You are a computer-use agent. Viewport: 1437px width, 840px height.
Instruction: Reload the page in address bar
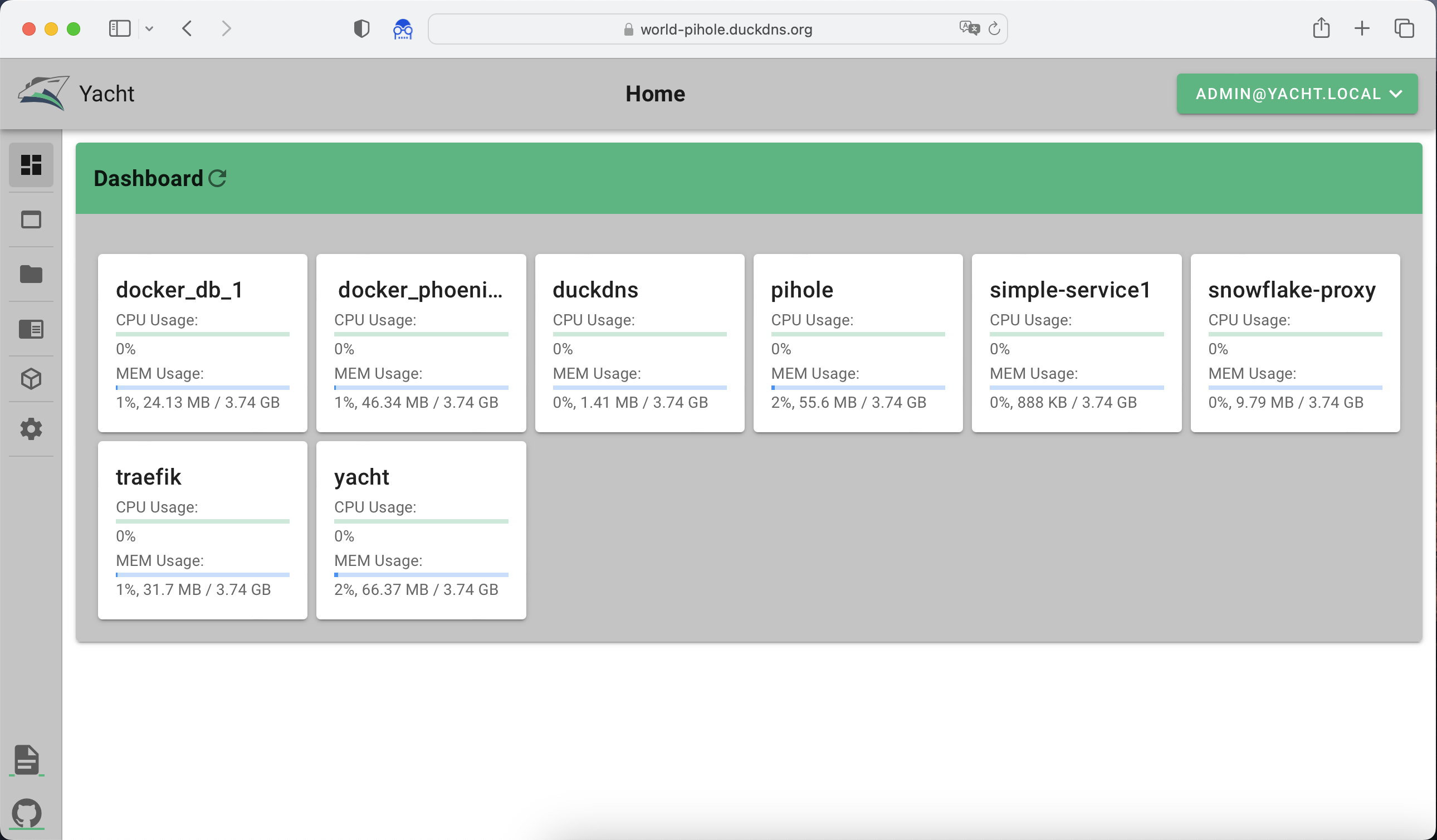coord(994,28)
